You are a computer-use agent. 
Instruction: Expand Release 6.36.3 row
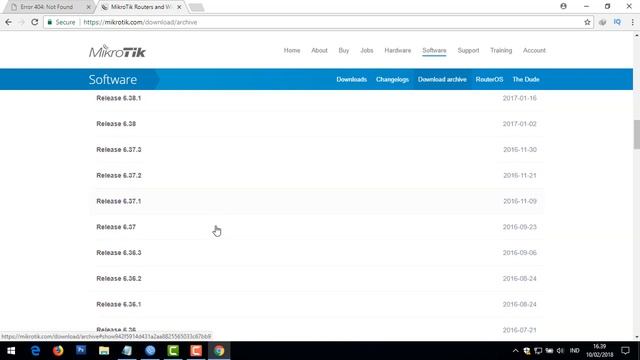click(x=317, y=253)
